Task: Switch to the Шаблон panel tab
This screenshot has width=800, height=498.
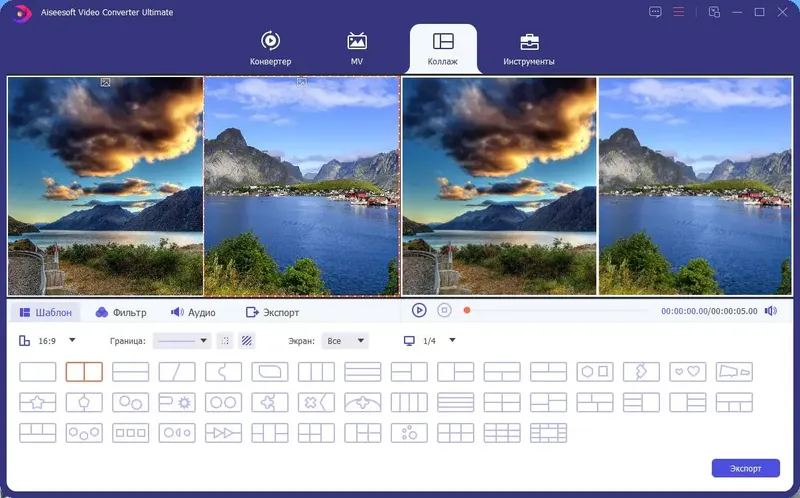Action: (45, 312)
